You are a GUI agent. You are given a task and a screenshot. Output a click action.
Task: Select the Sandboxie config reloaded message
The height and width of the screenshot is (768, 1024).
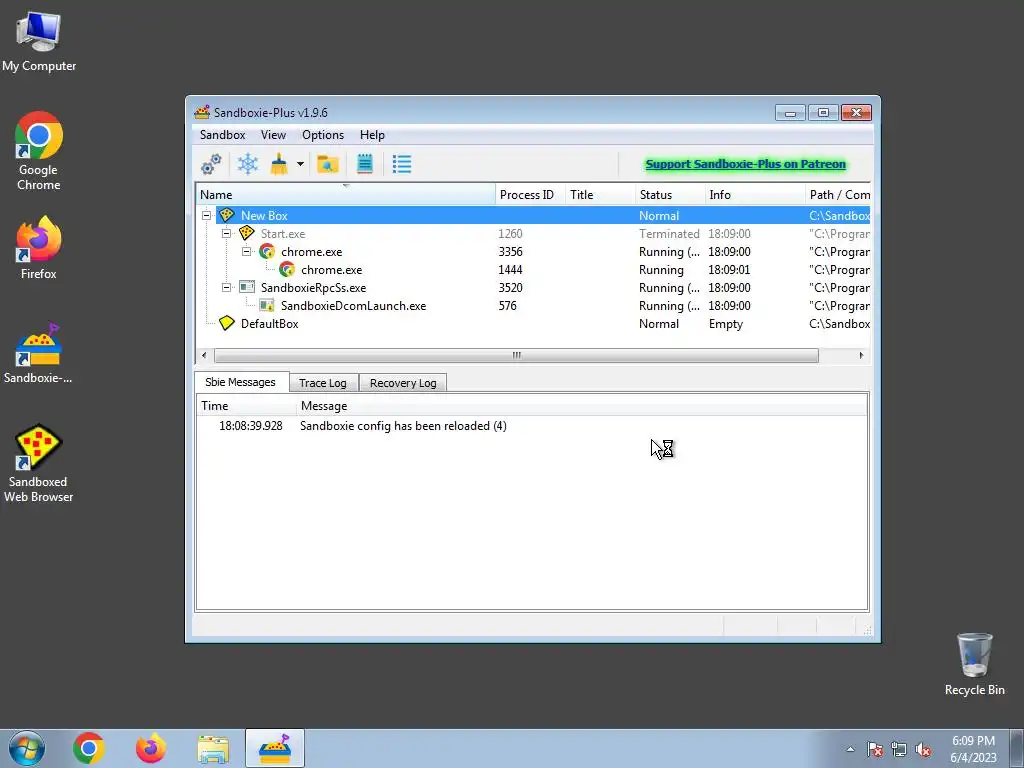coord(403,426)
